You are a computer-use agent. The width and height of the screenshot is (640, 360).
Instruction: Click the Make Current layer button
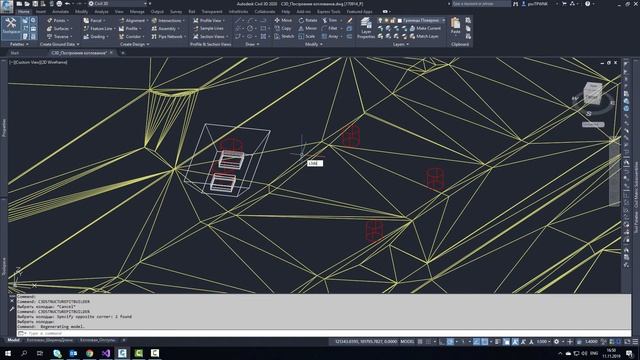tap(424, 28)
